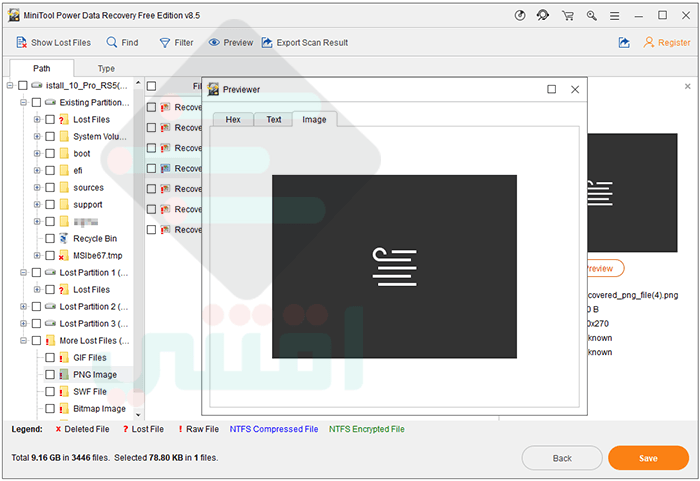Tick the PNG Image checkbox
This screenshot has height=481, width=700.
50,374
